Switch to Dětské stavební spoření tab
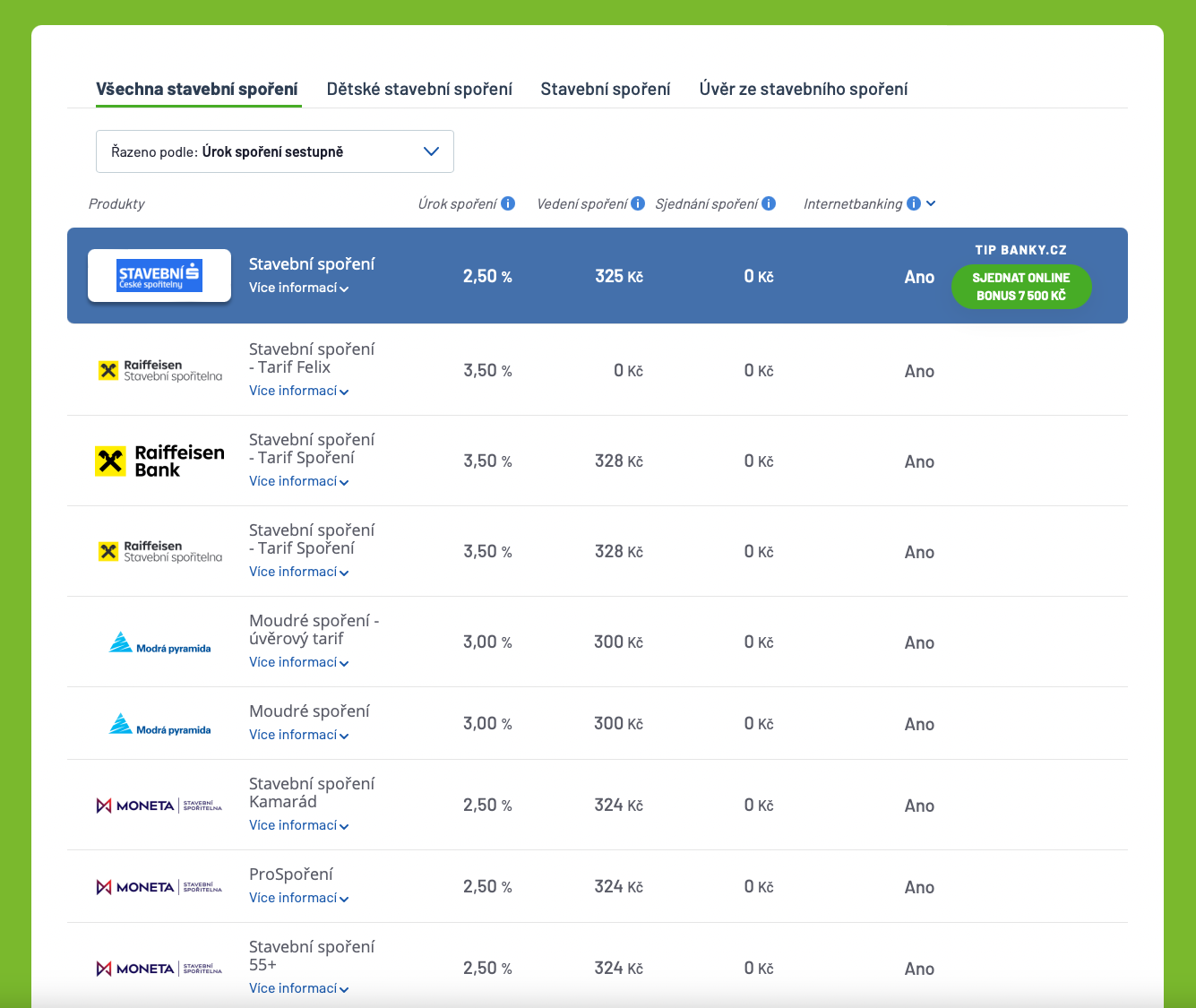Image resolution: width=1196 pixels, height=1008 pixels. [419, 89]
